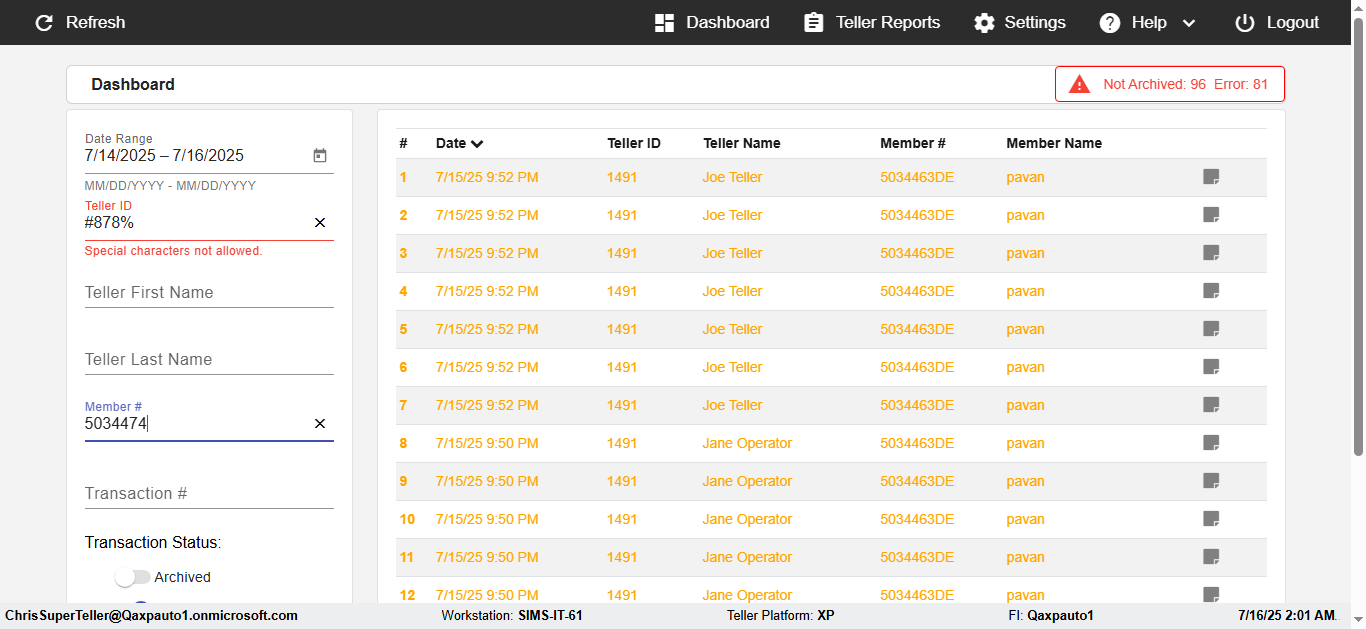Focus the Transaction # input field
Viewport: 1366px width, 629px height.
coord(209,494)
